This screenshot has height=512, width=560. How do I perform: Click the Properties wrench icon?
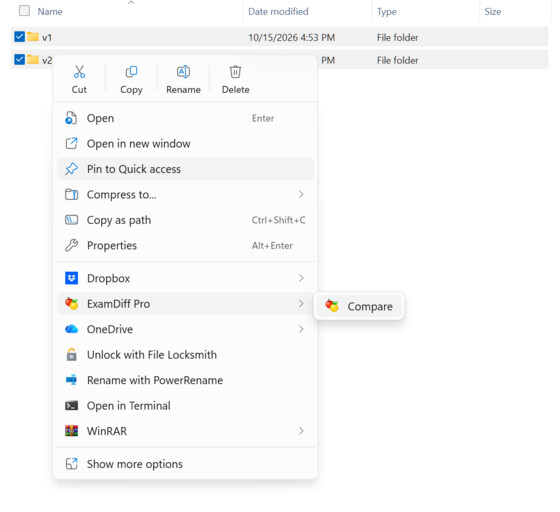(x=71, y=245)
